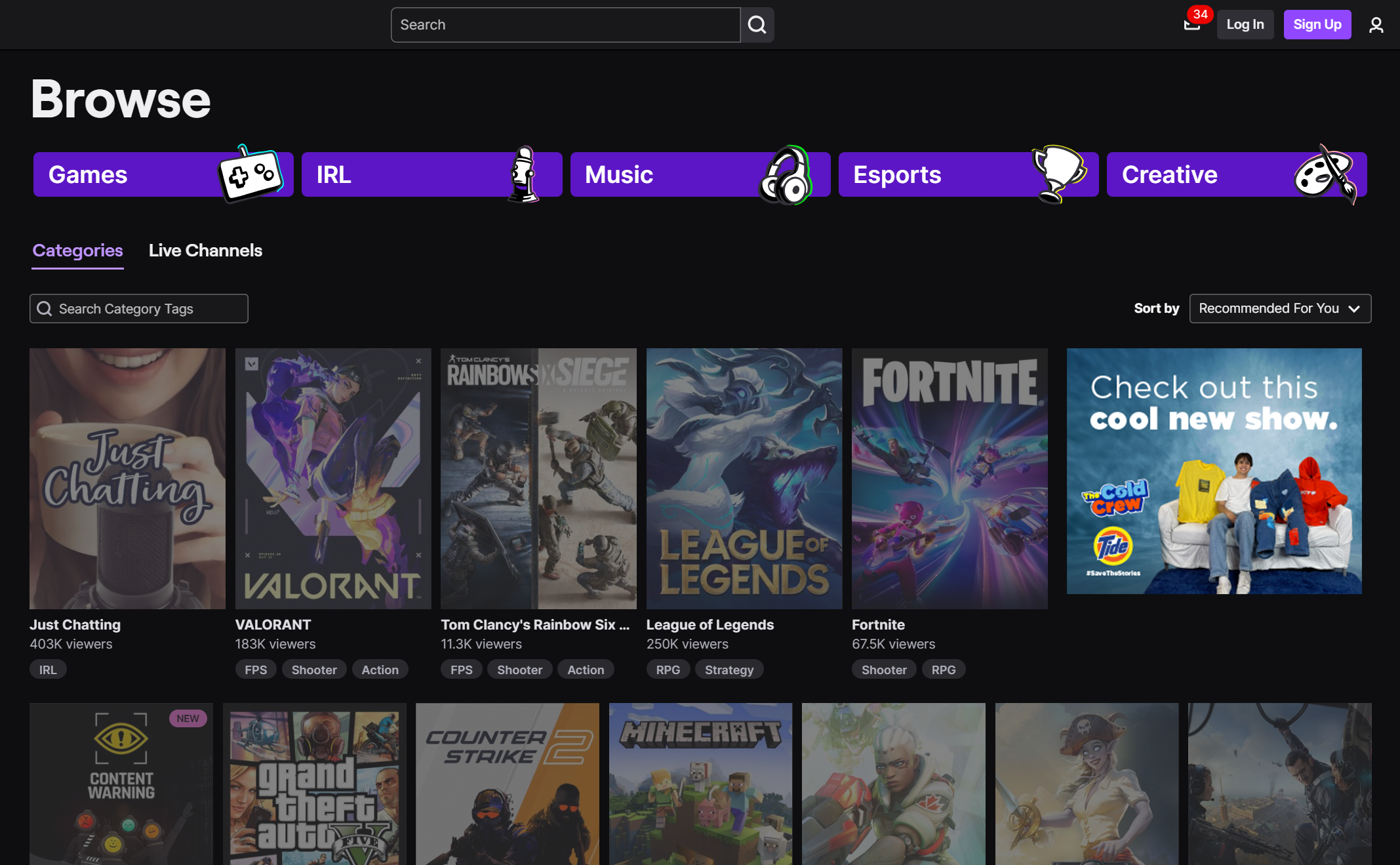Open the Minecraft cover art

tap(701, 784)
